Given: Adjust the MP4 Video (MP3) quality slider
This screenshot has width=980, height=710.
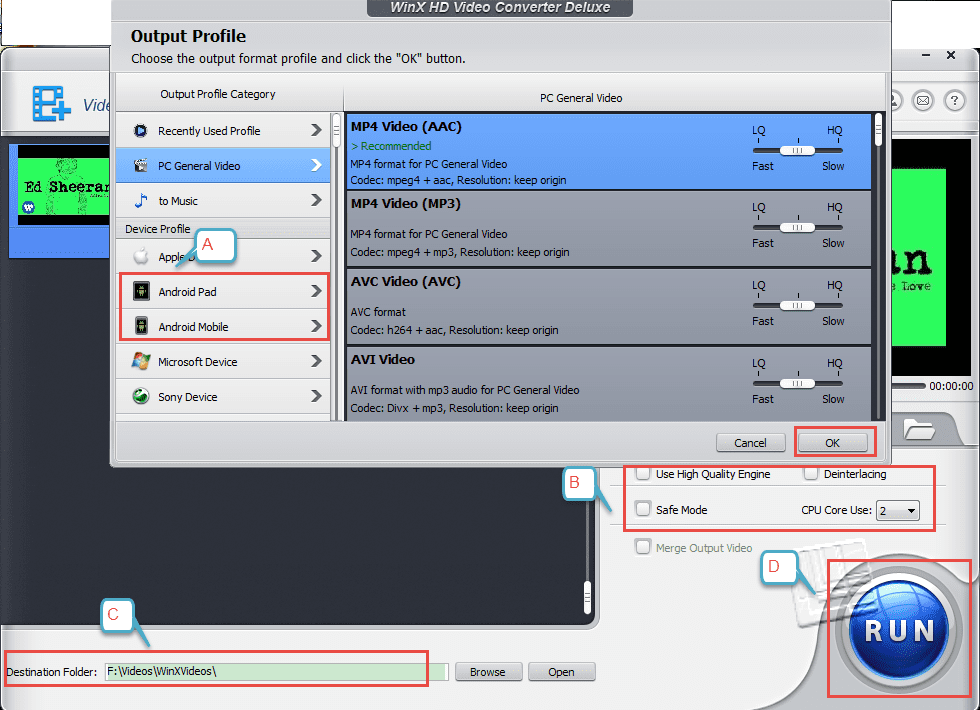Looking at the screenshot, I should 798,228.
